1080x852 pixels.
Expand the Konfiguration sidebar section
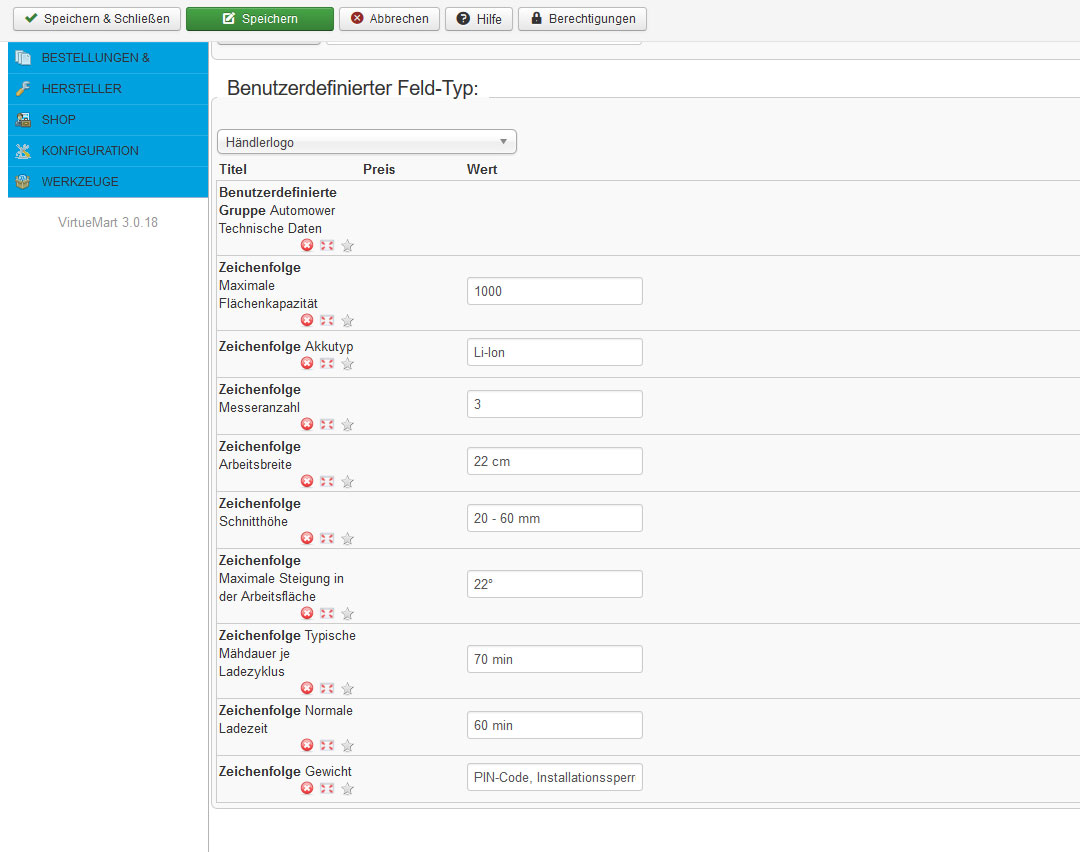[90, 151]
